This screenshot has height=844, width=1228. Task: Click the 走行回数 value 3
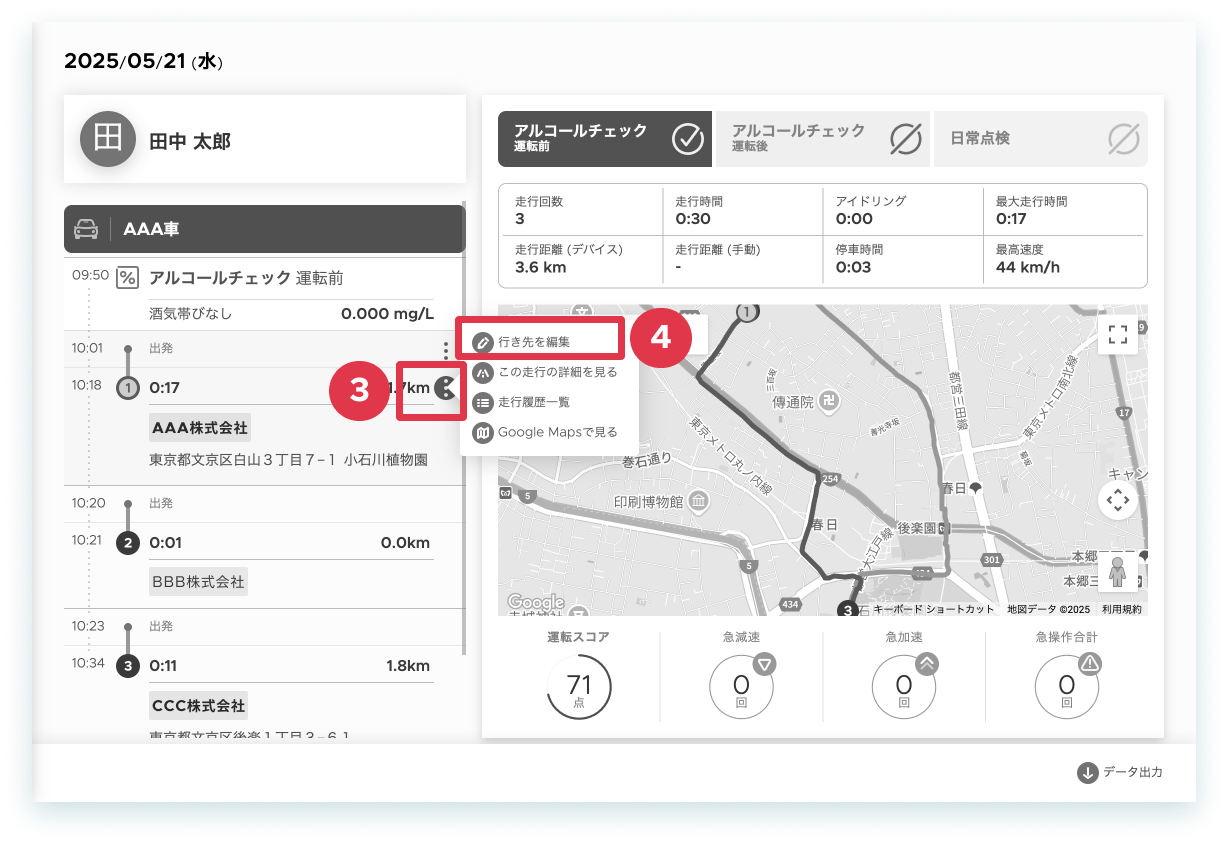[x=520, y=219]
